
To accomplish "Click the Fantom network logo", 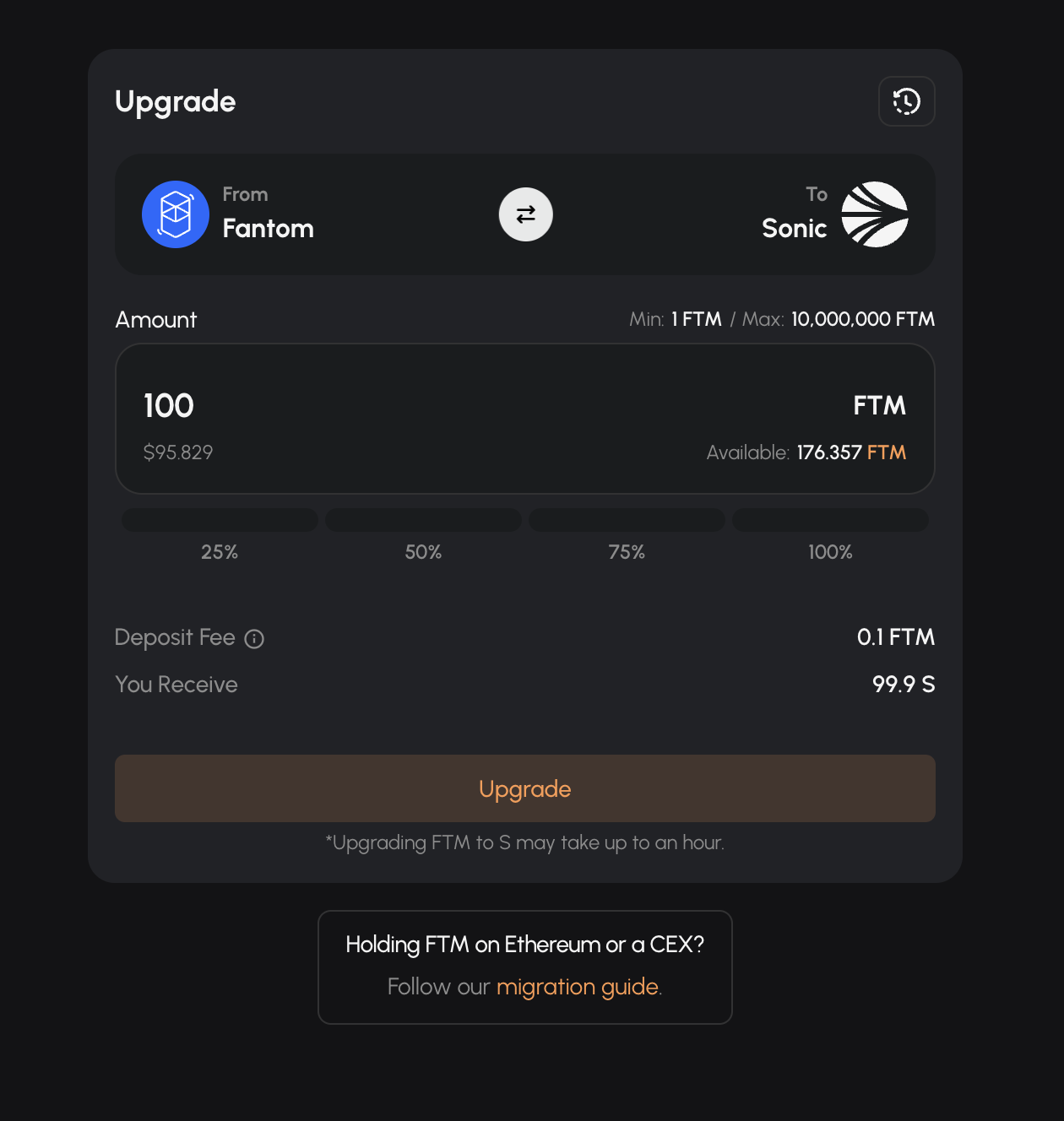I will click(176, 214).
